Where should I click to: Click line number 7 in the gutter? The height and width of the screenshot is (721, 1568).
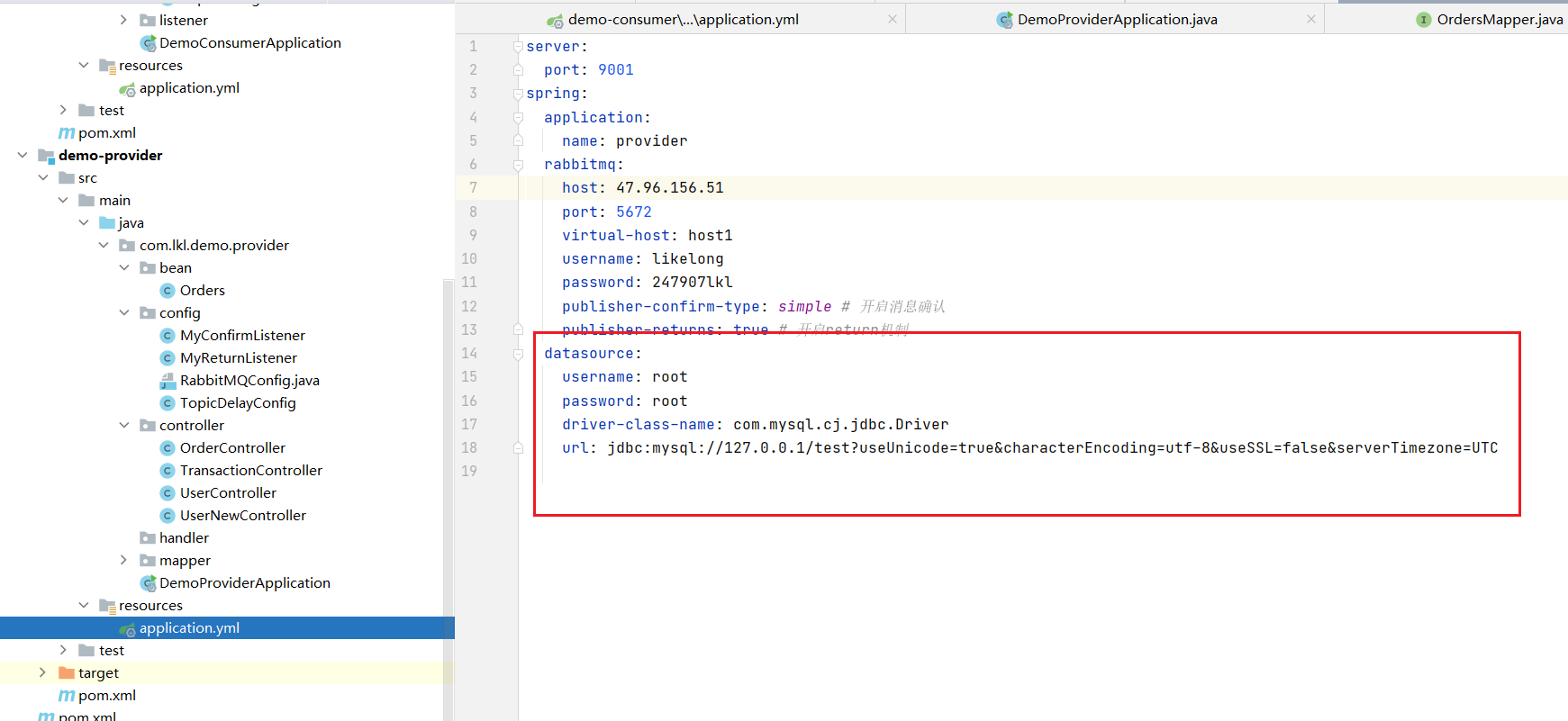pos(473,188)
